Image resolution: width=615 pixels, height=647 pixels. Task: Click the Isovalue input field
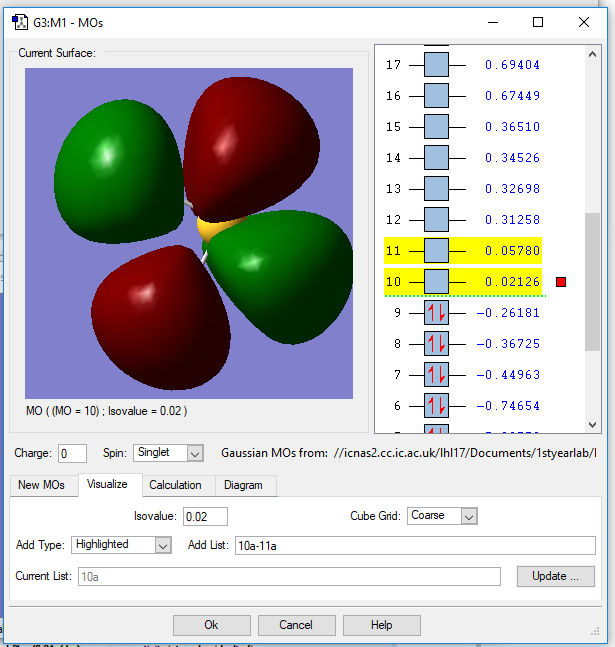coord(205,516)
